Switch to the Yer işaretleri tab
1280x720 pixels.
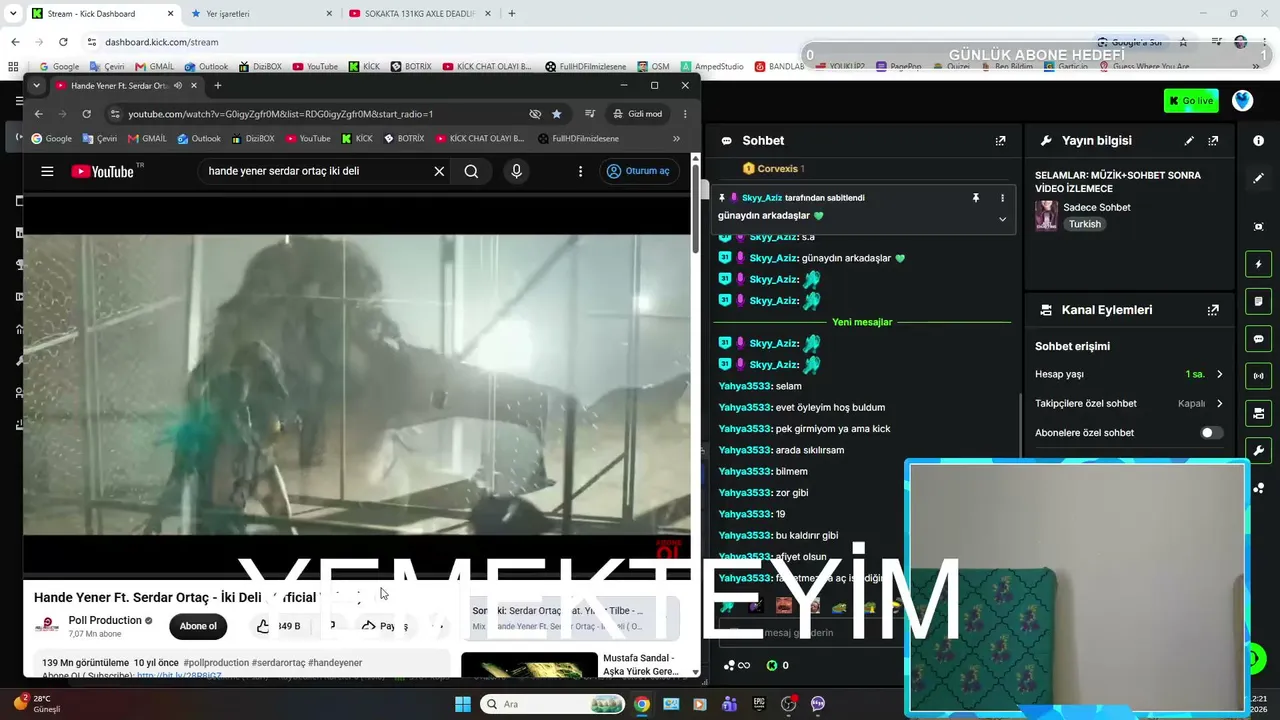click(260, 14)
